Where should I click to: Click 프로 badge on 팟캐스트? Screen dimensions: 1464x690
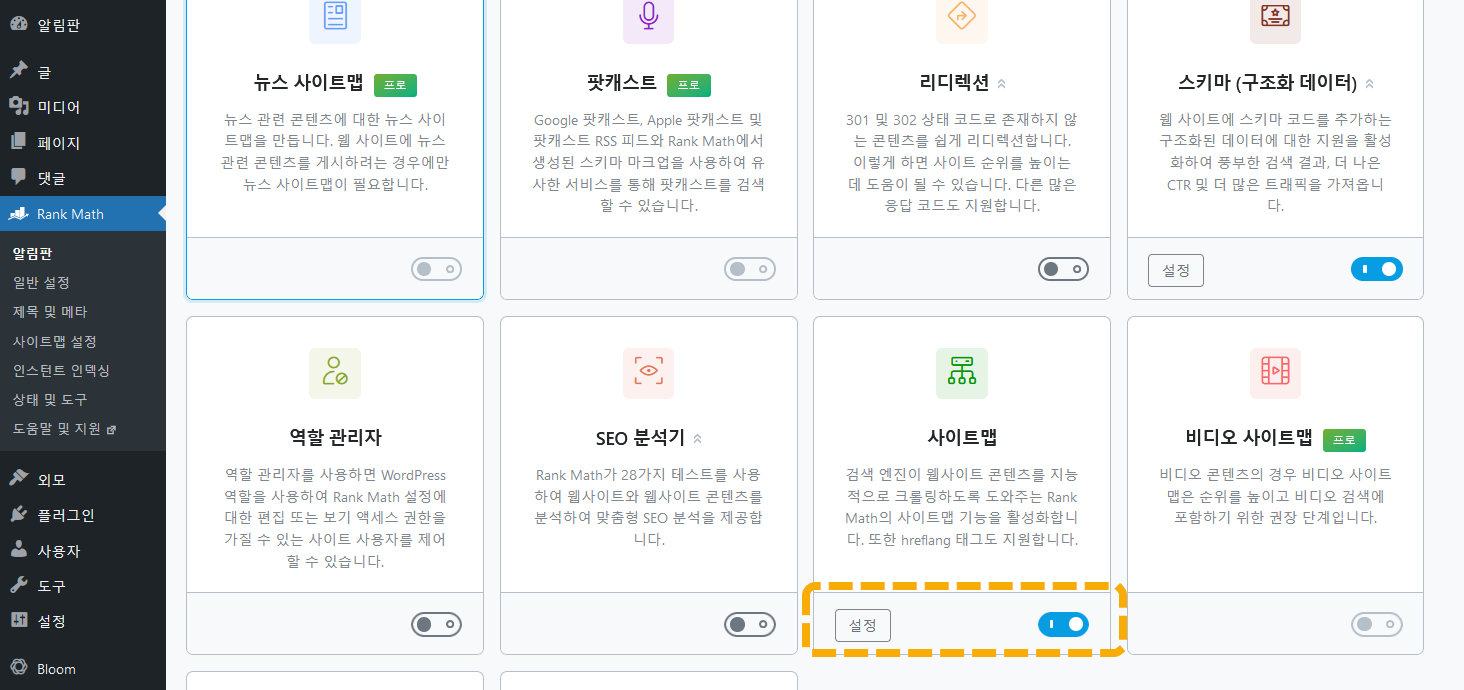coord(689,85)
